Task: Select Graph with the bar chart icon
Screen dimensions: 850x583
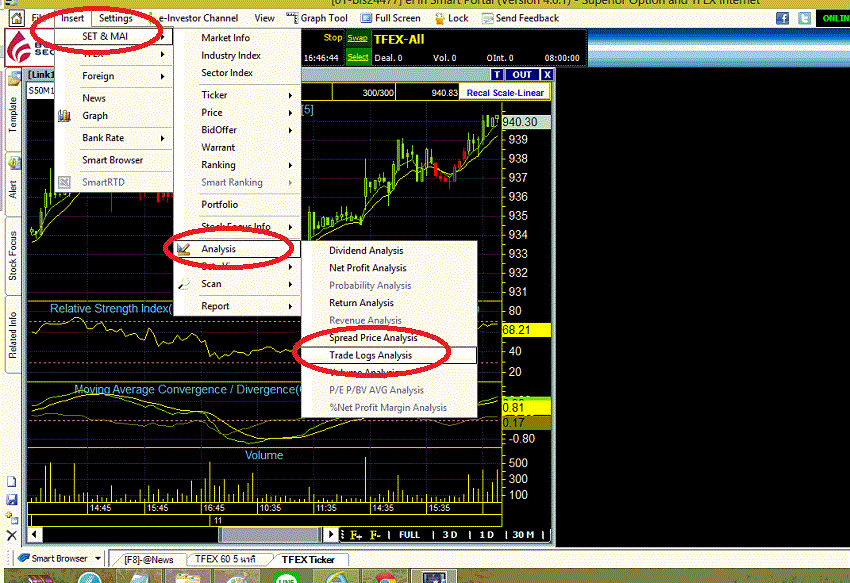Action: [95, 116]
